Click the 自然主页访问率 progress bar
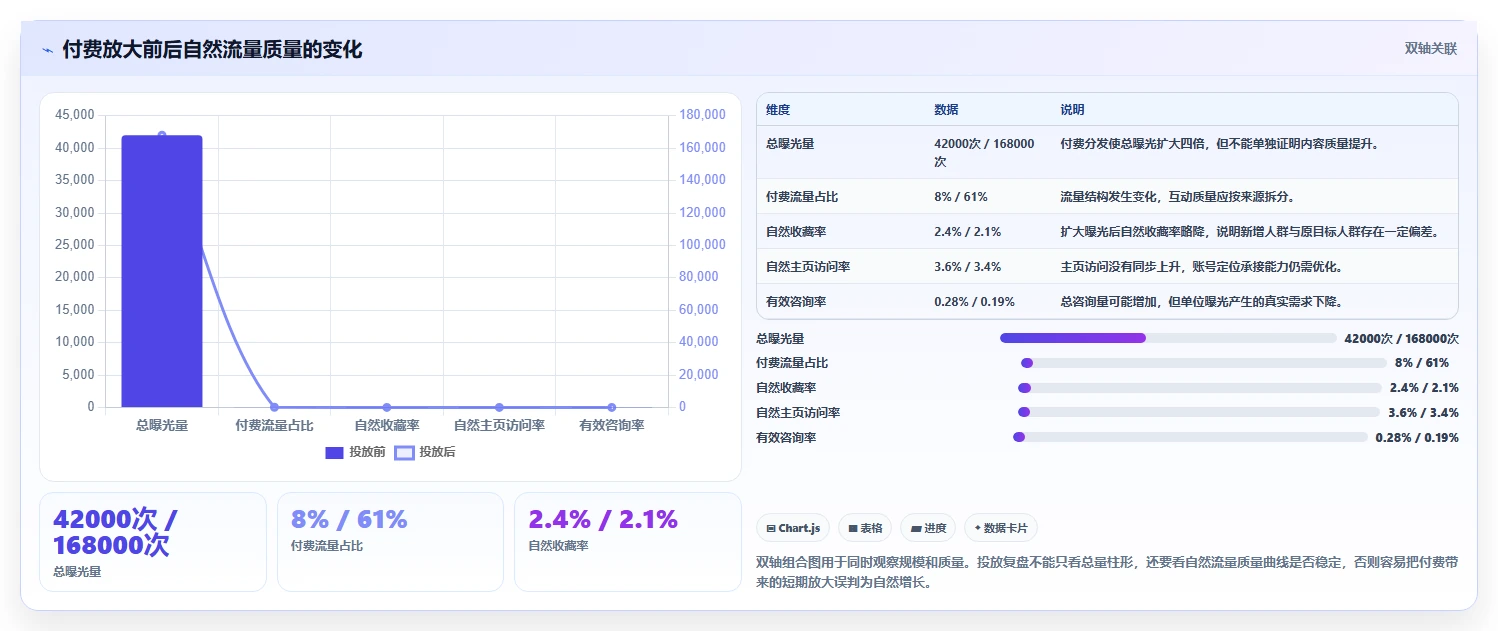Image resolution: width=1498 pixels, height=631 pixels. [x=1199, y=412]
